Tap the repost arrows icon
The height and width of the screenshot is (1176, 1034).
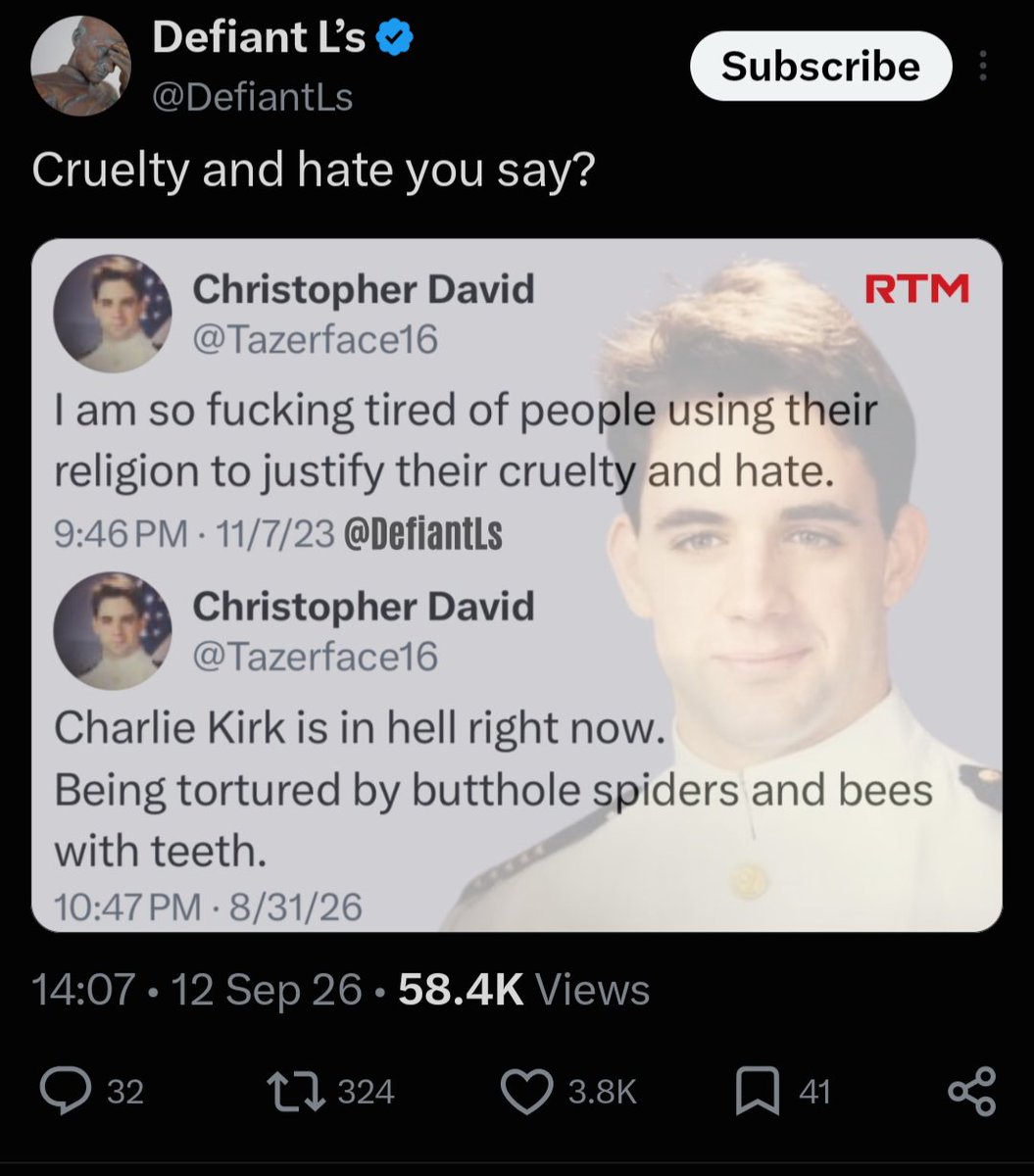tap(299, 1091)
